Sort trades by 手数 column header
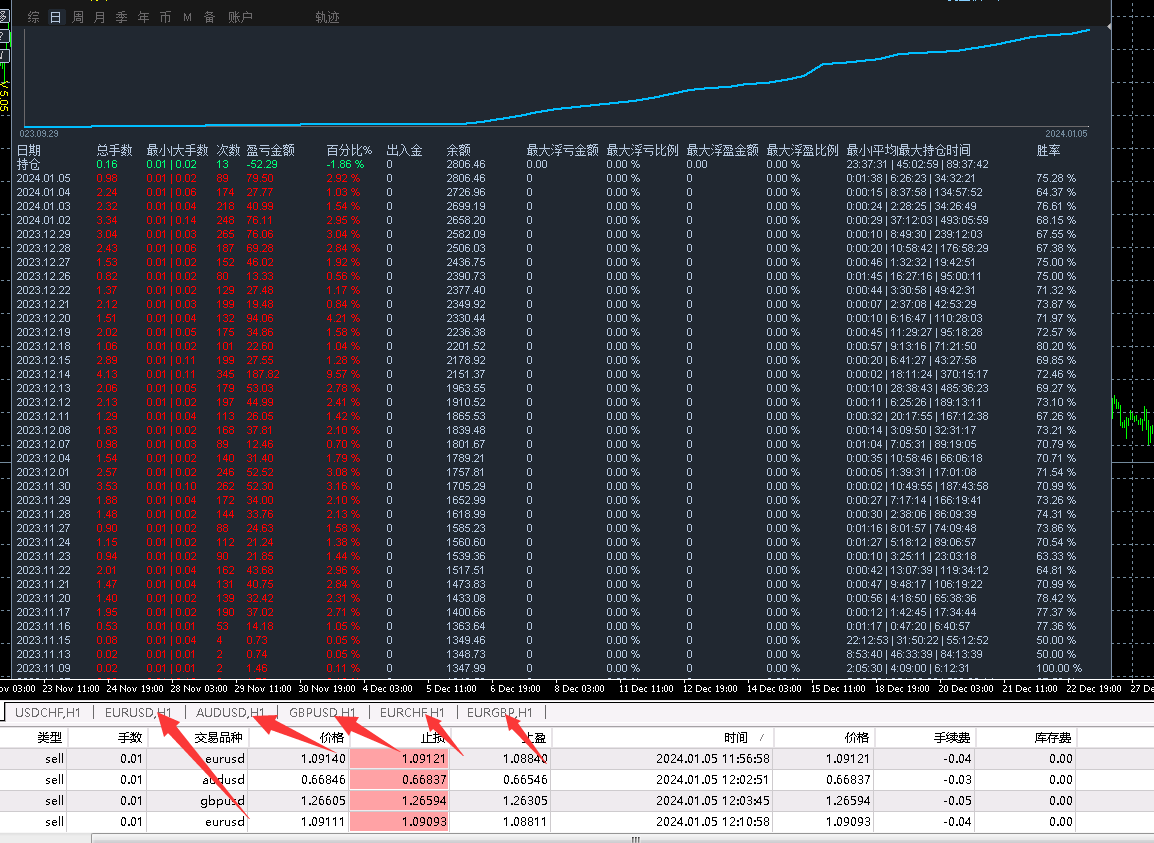 130,737
